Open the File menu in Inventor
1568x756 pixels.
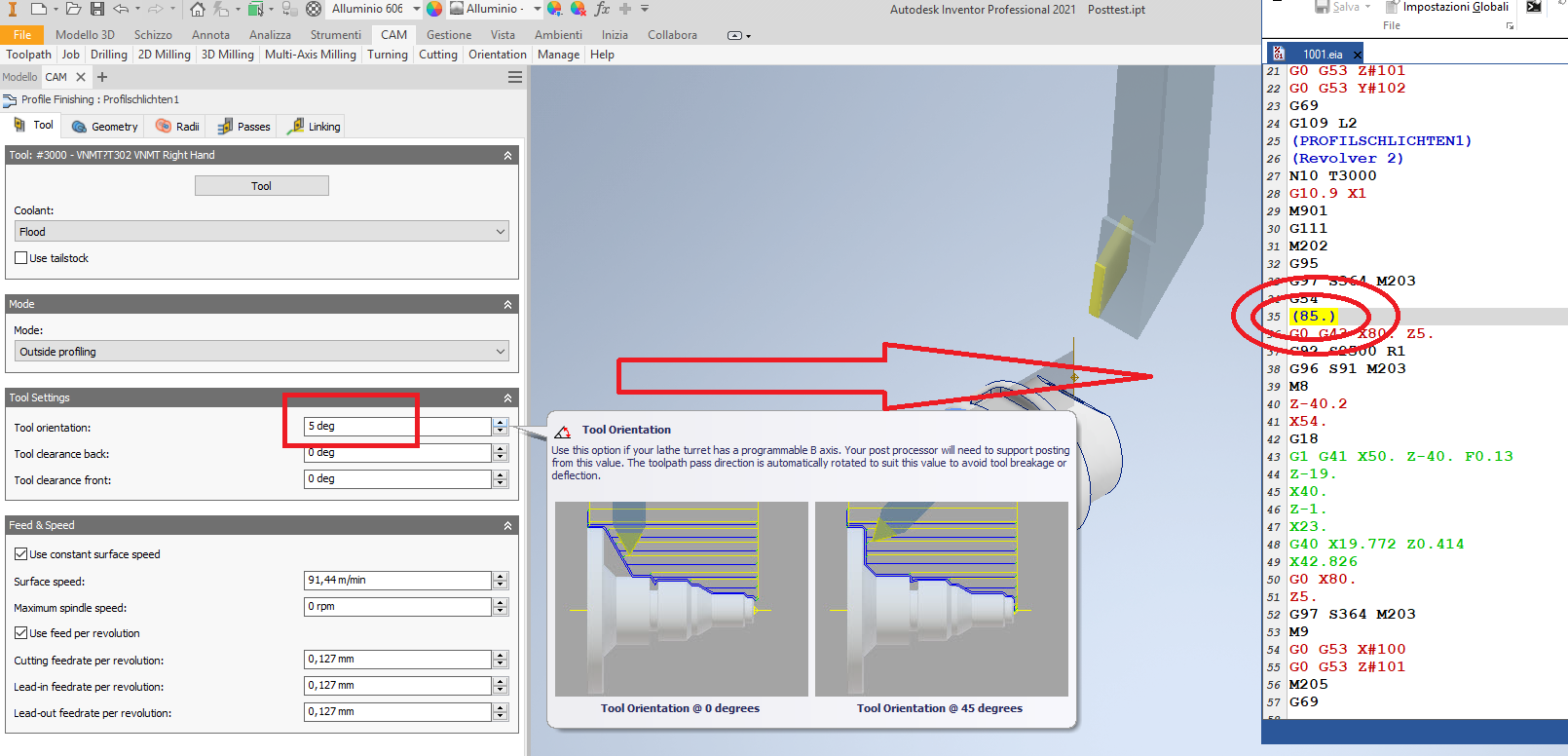(x=22, y=34)
